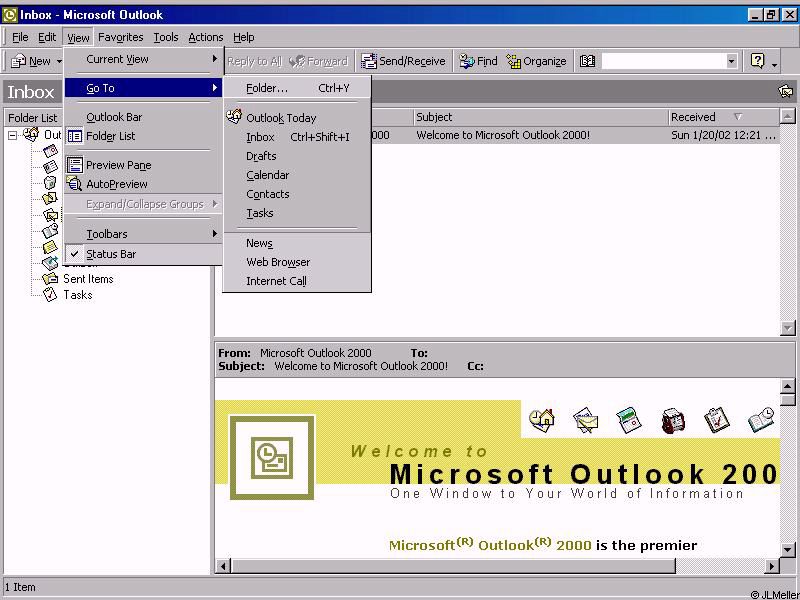This screenshot has width=800, height=600.
Task: Click the View menu
Action: coord(78,37)
